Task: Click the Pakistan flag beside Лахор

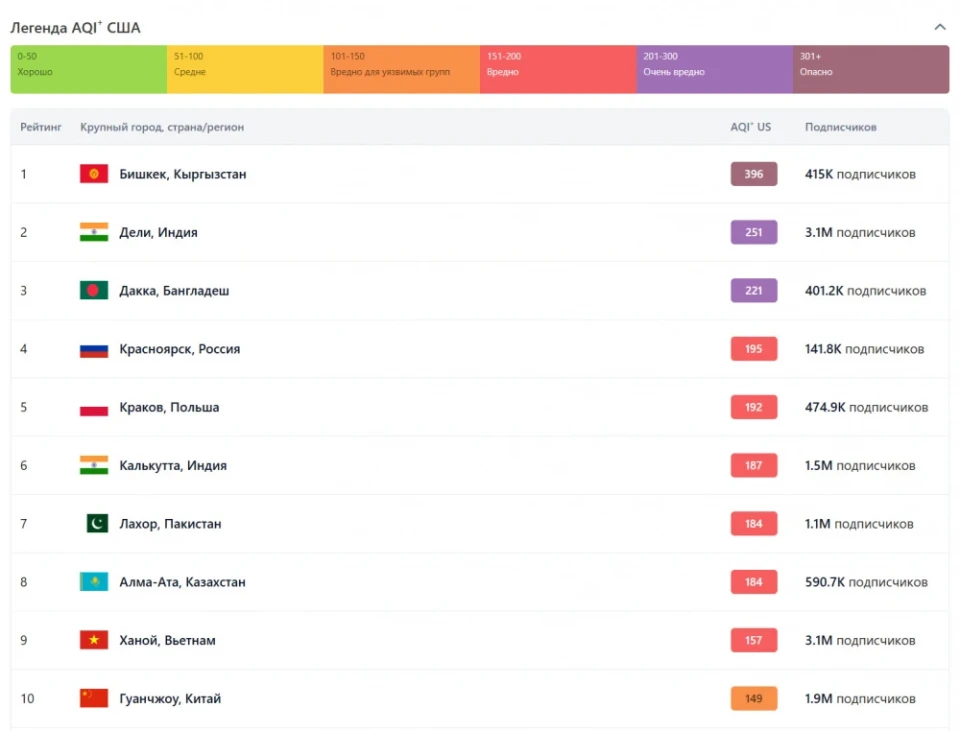Action: (97, 524)
